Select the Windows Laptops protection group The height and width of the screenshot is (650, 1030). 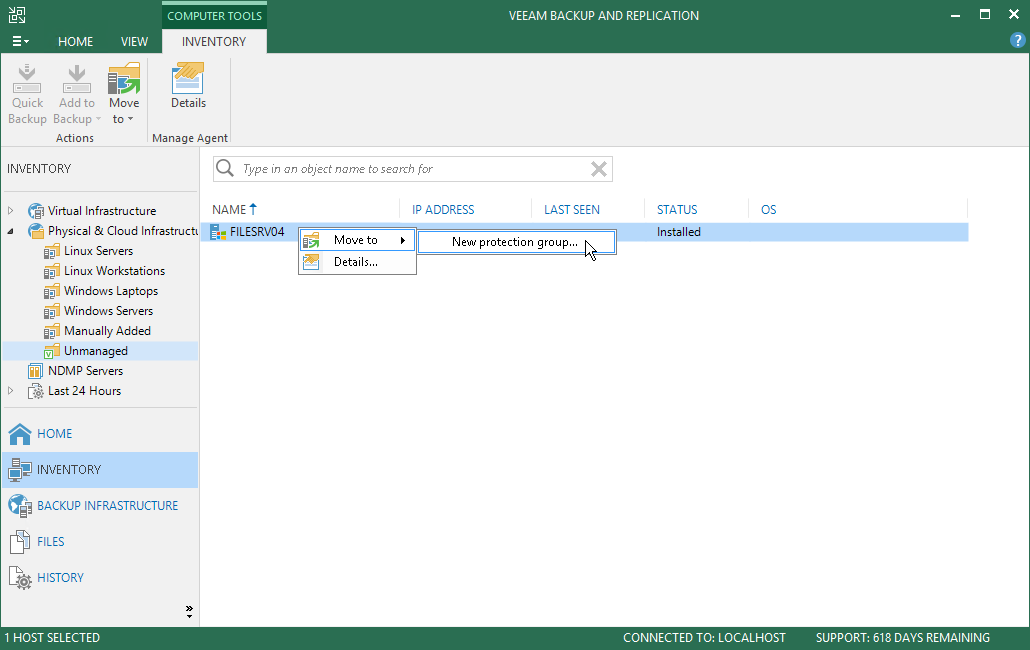click(x=111, y=291)
